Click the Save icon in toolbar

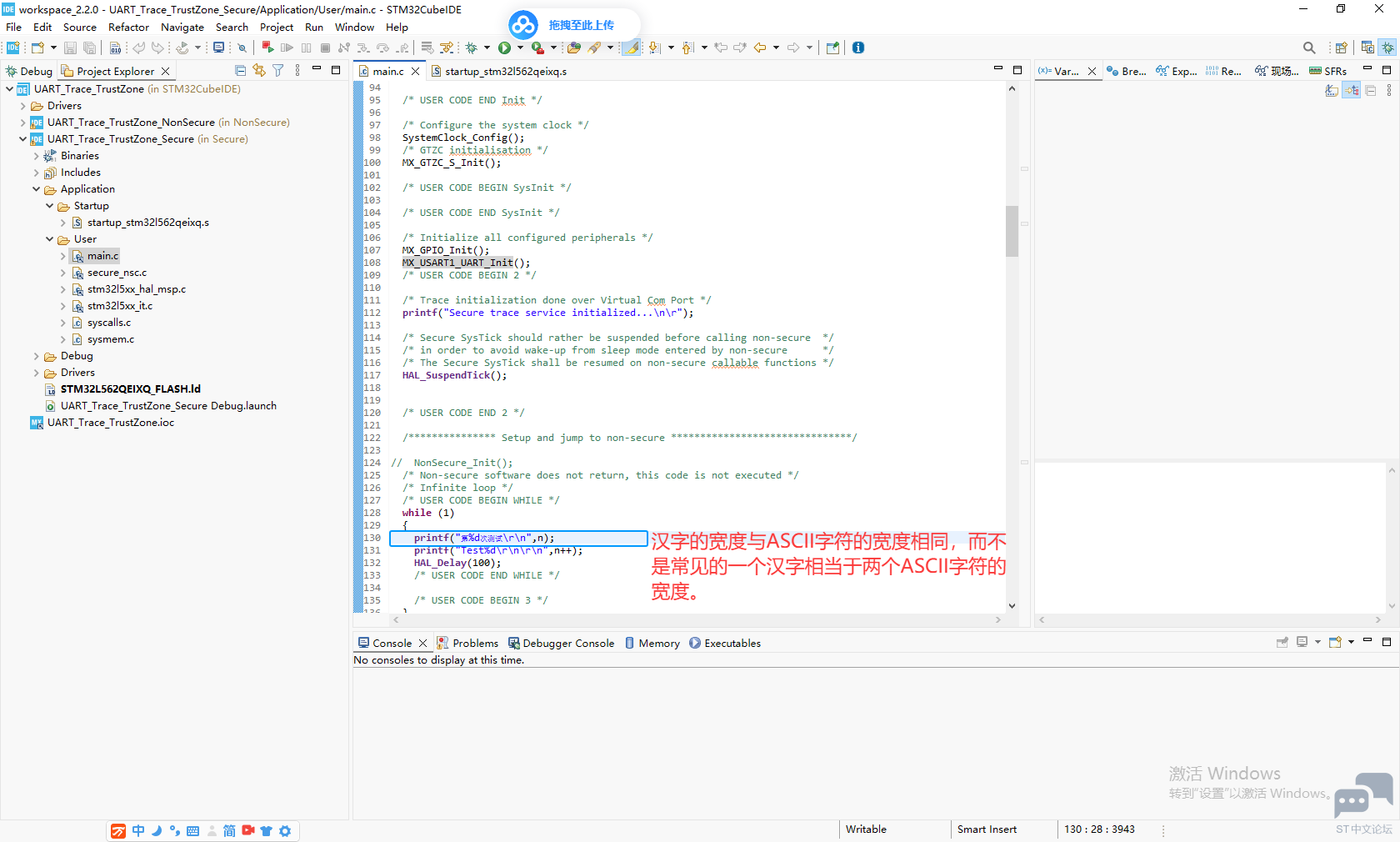[x=71, y=48]
